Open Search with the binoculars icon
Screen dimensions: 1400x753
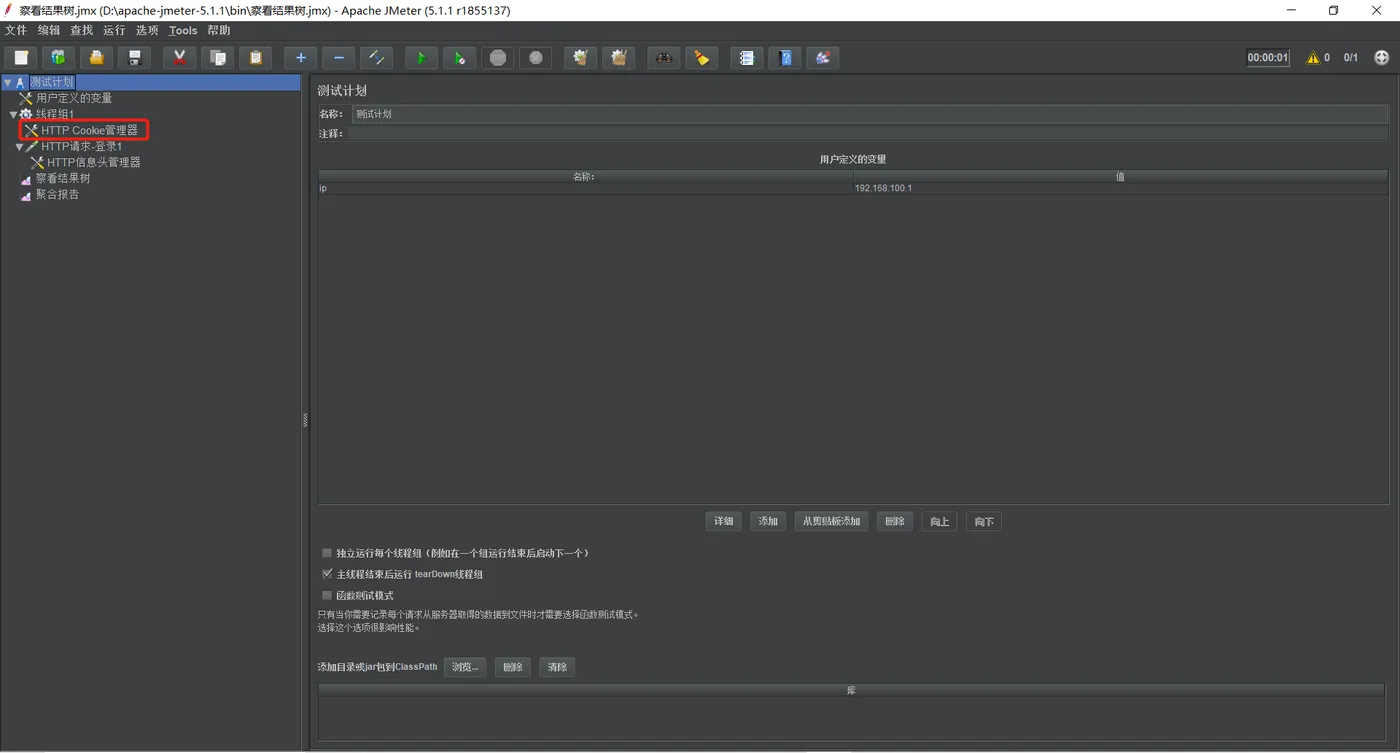point(663,58)
